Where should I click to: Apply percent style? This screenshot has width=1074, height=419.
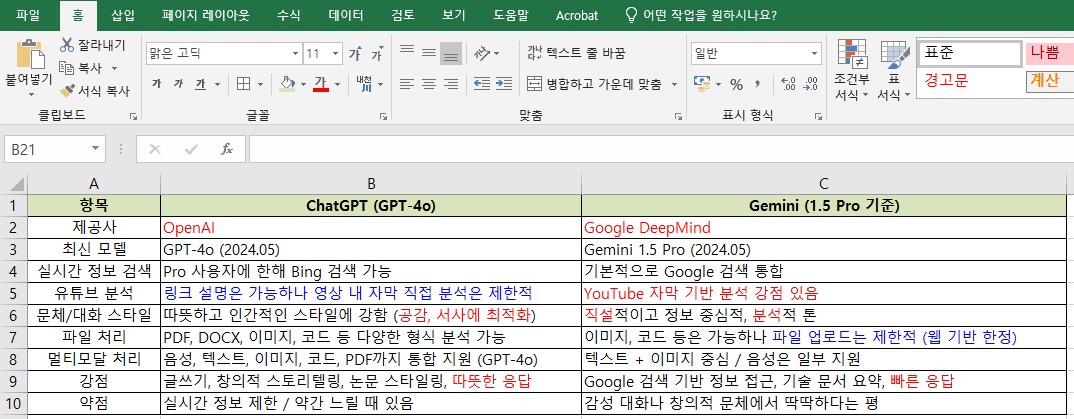[736, 84]
